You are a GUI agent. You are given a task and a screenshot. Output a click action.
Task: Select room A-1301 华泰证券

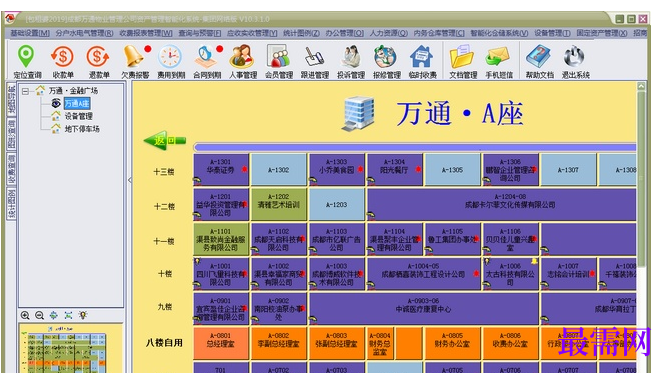pos(221,170)
